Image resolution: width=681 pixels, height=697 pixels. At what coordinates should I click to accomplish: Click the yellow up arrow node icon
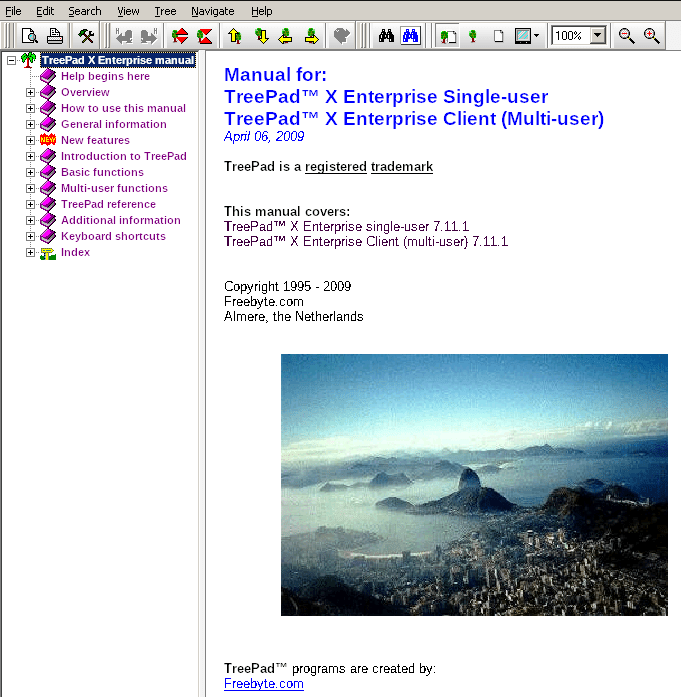[x=235, y=36]
